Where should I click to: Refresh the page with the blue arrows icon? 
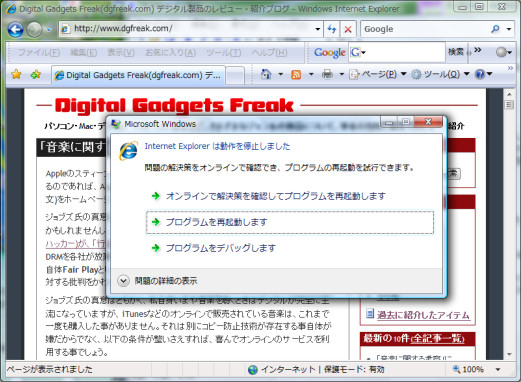click(x=332, y=29)
